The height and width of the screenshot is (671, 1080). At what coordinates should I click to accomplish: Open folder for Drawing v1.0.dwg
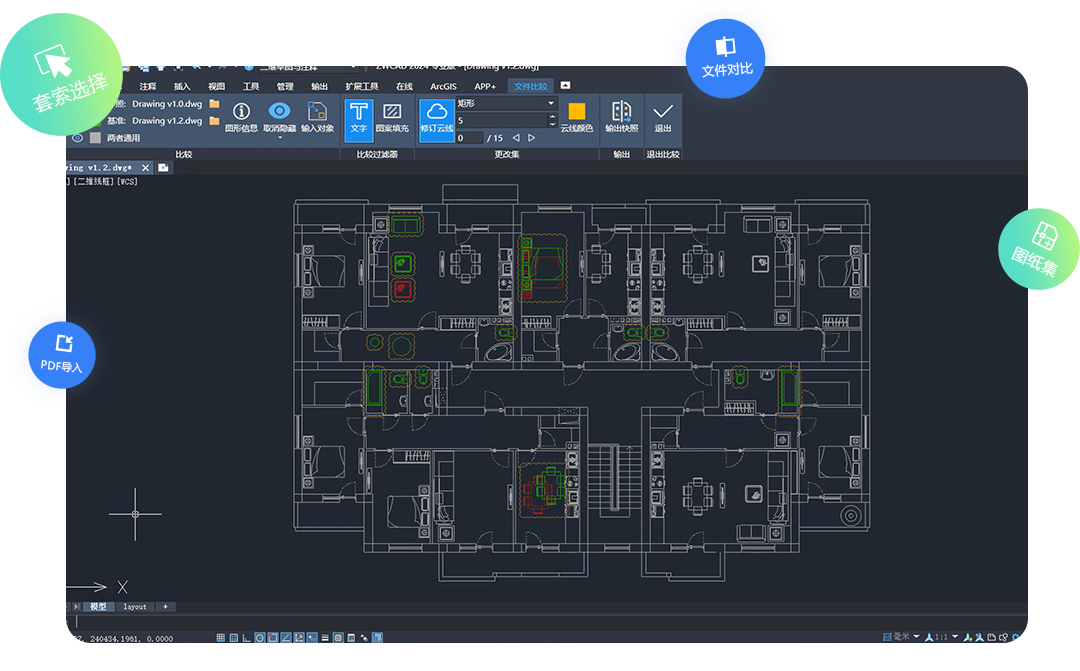point(214,104)
